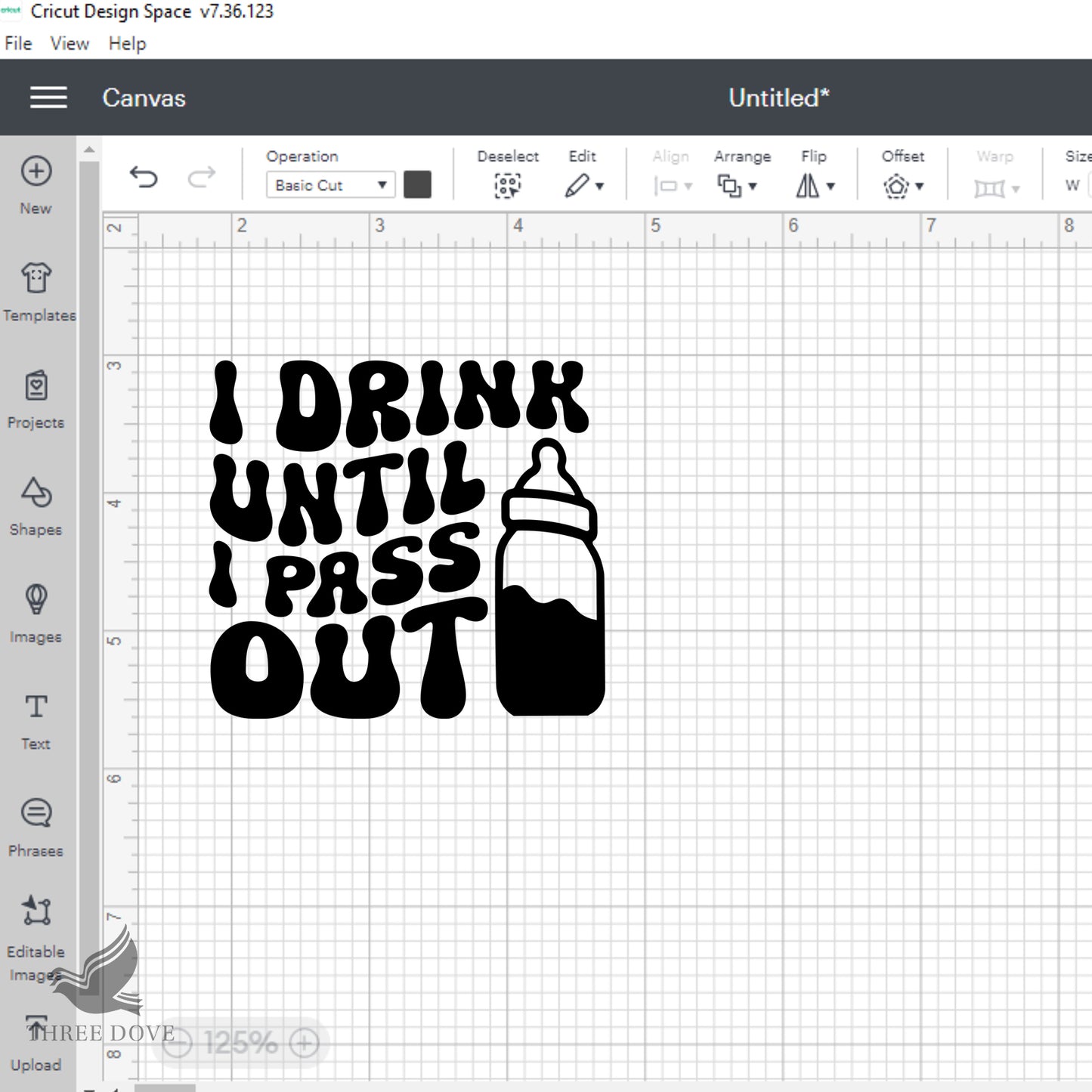Select the baby bottle graphic
Screen dimensions: 1092x1092
pyautogui.click(x=550, y=578)
